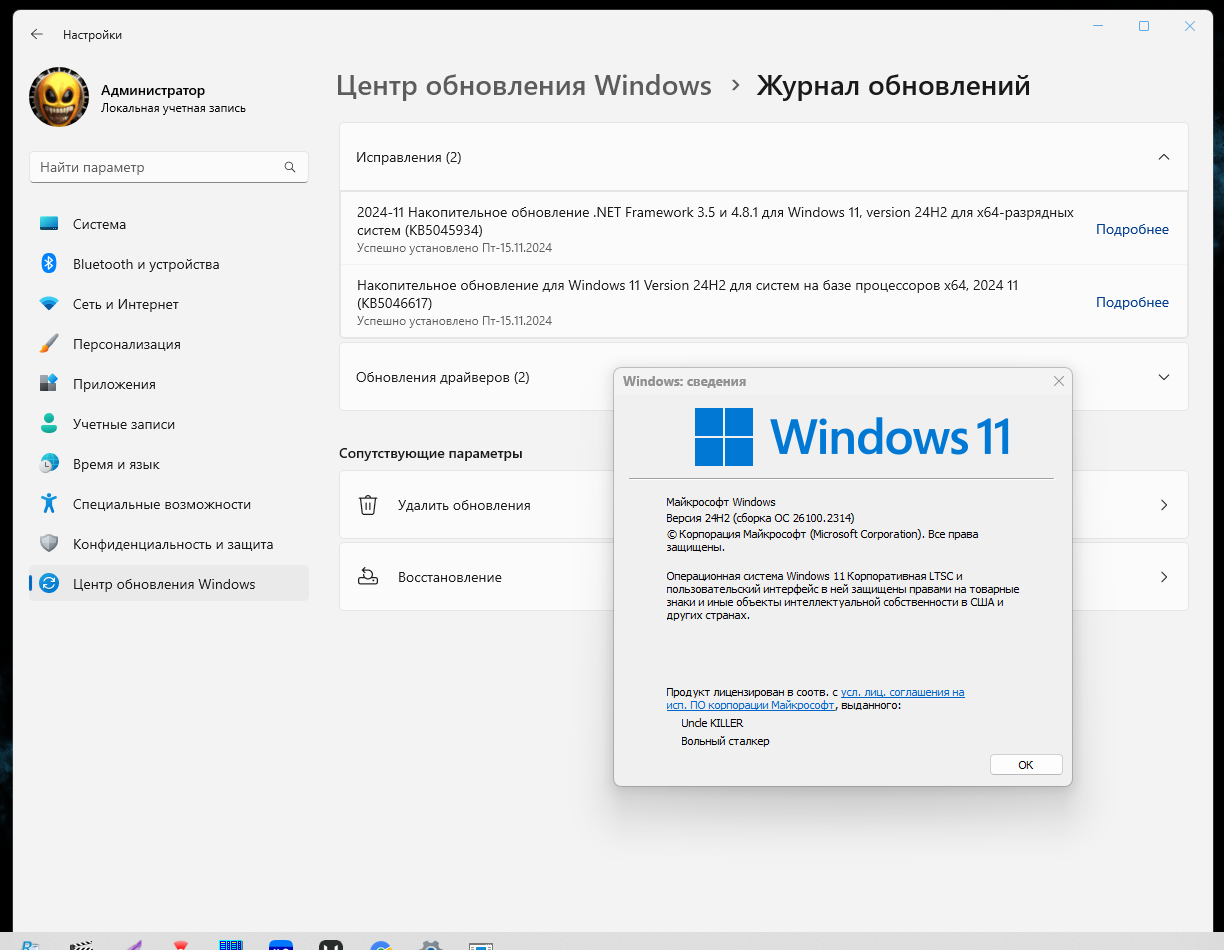Open the Система settings section
Image resolution: width=1224 pixels, height=950 pixels.
(x=169, y=224)
